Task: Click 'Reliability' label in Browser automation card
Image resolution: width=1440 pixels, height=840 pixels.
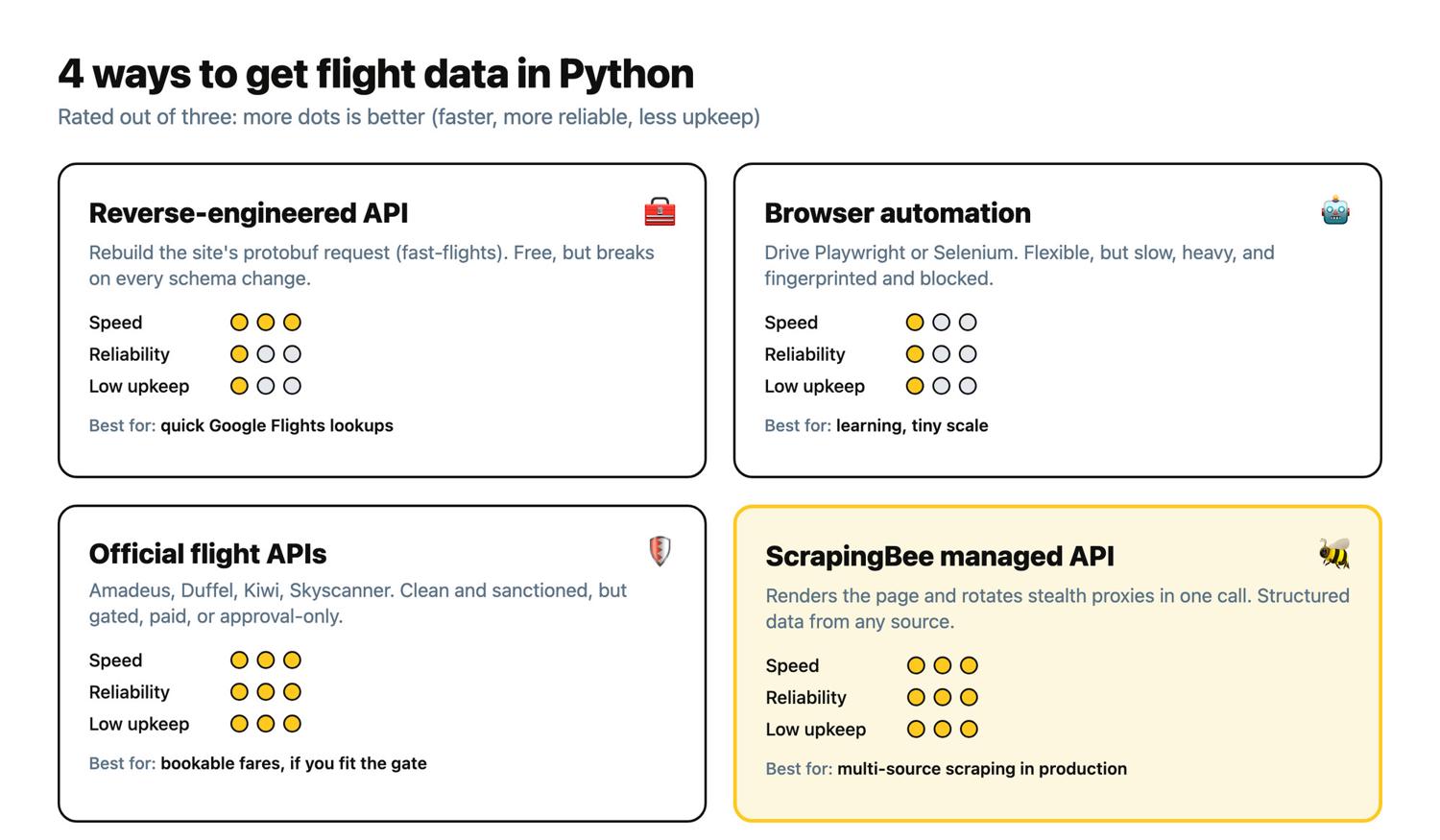Action: [804, 354]
